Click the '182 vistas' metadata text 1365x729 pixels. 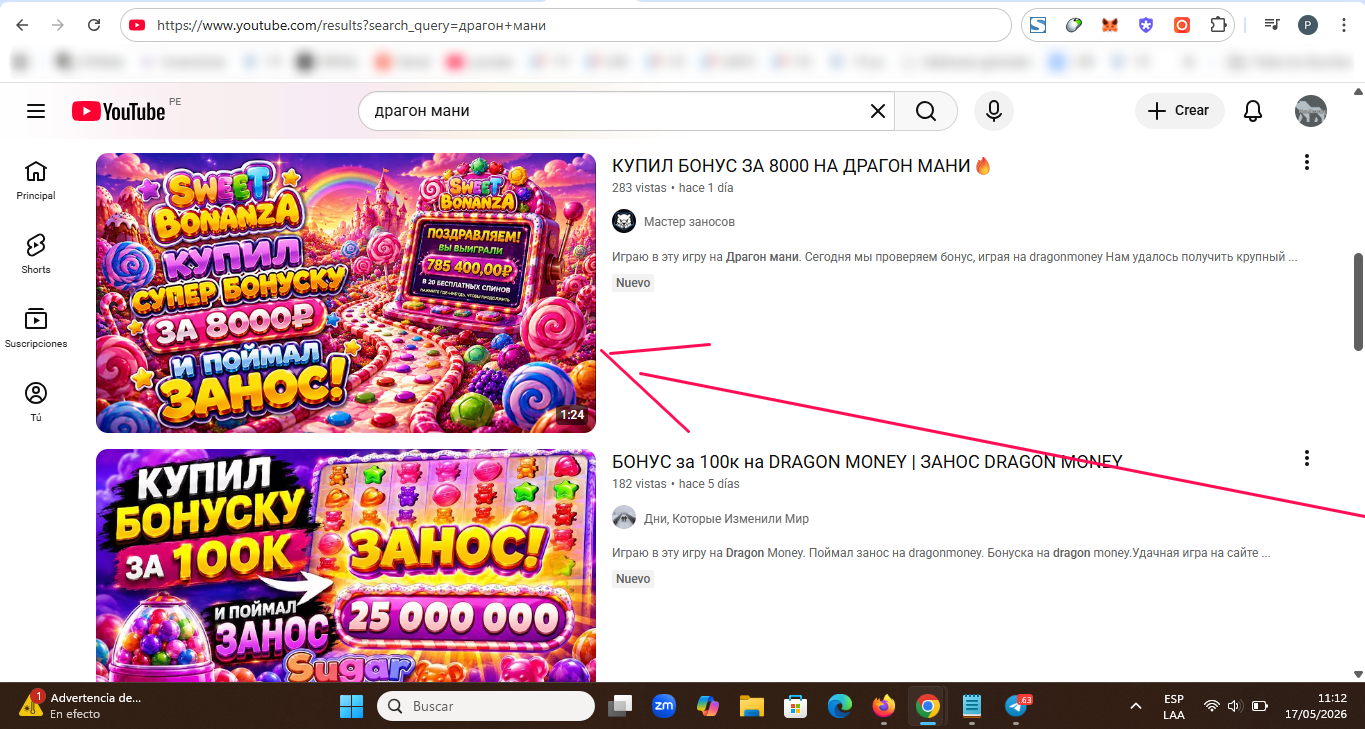tap(639, 484)
